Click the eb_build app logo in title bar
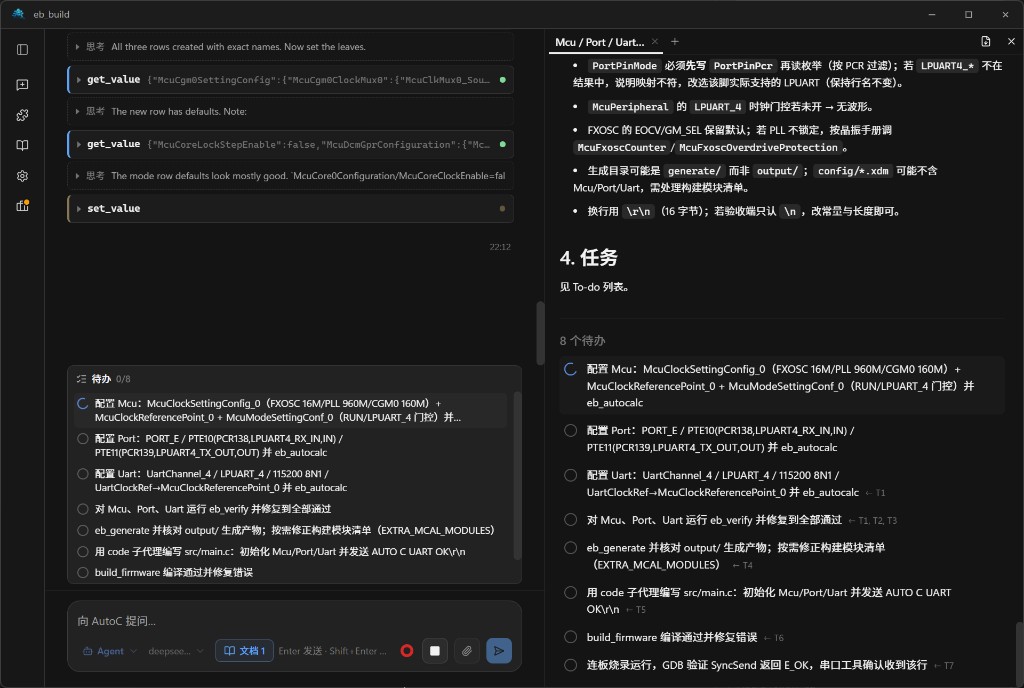This screenshot has height=688, width=1024. pos(18,14)
